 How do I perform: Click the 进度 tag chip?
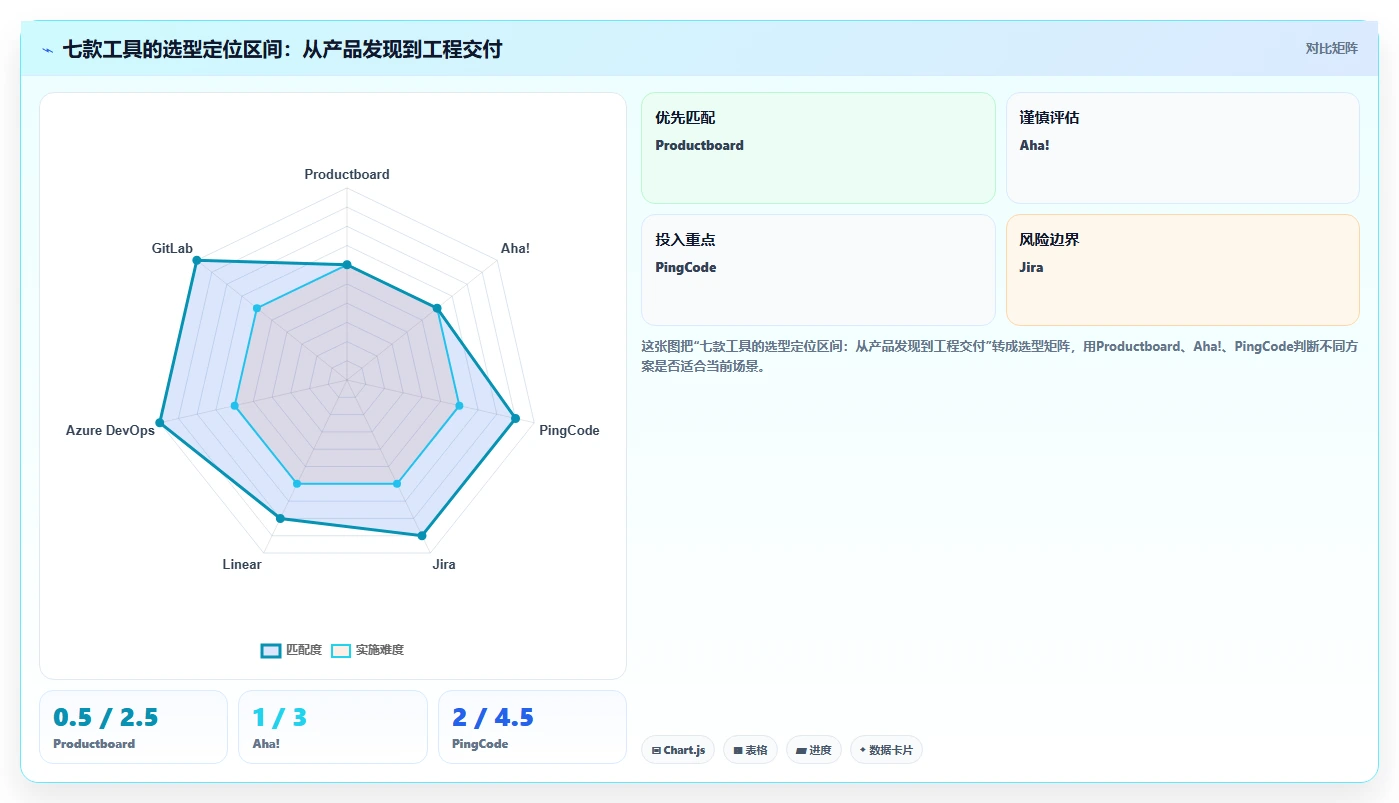tap(814, 750)
